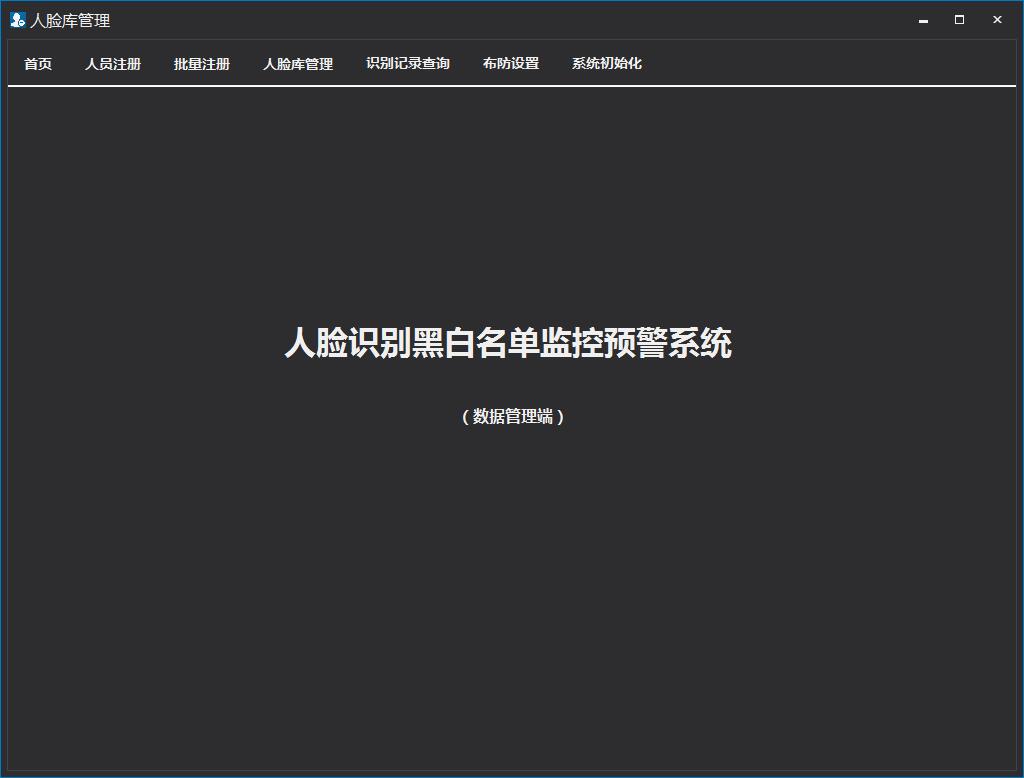Click the 人脸库管理 window title text

[70, 21]
